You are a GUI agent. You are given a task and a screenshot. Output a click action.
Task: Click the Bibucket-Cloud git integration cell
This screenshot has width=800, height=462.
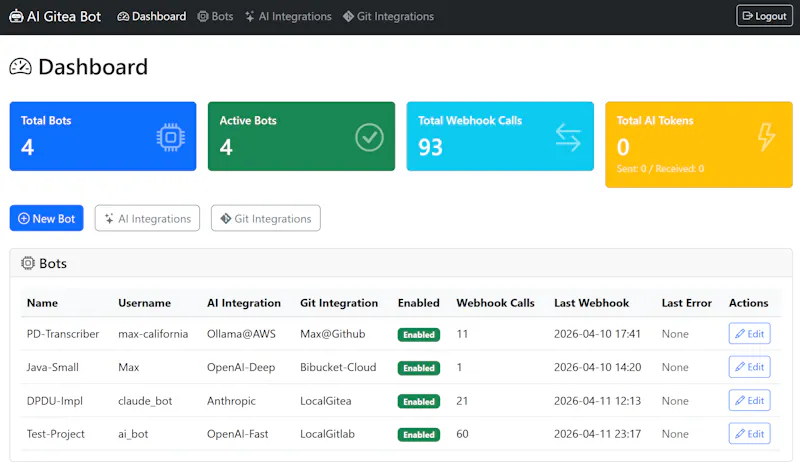(x=338, y=367)
